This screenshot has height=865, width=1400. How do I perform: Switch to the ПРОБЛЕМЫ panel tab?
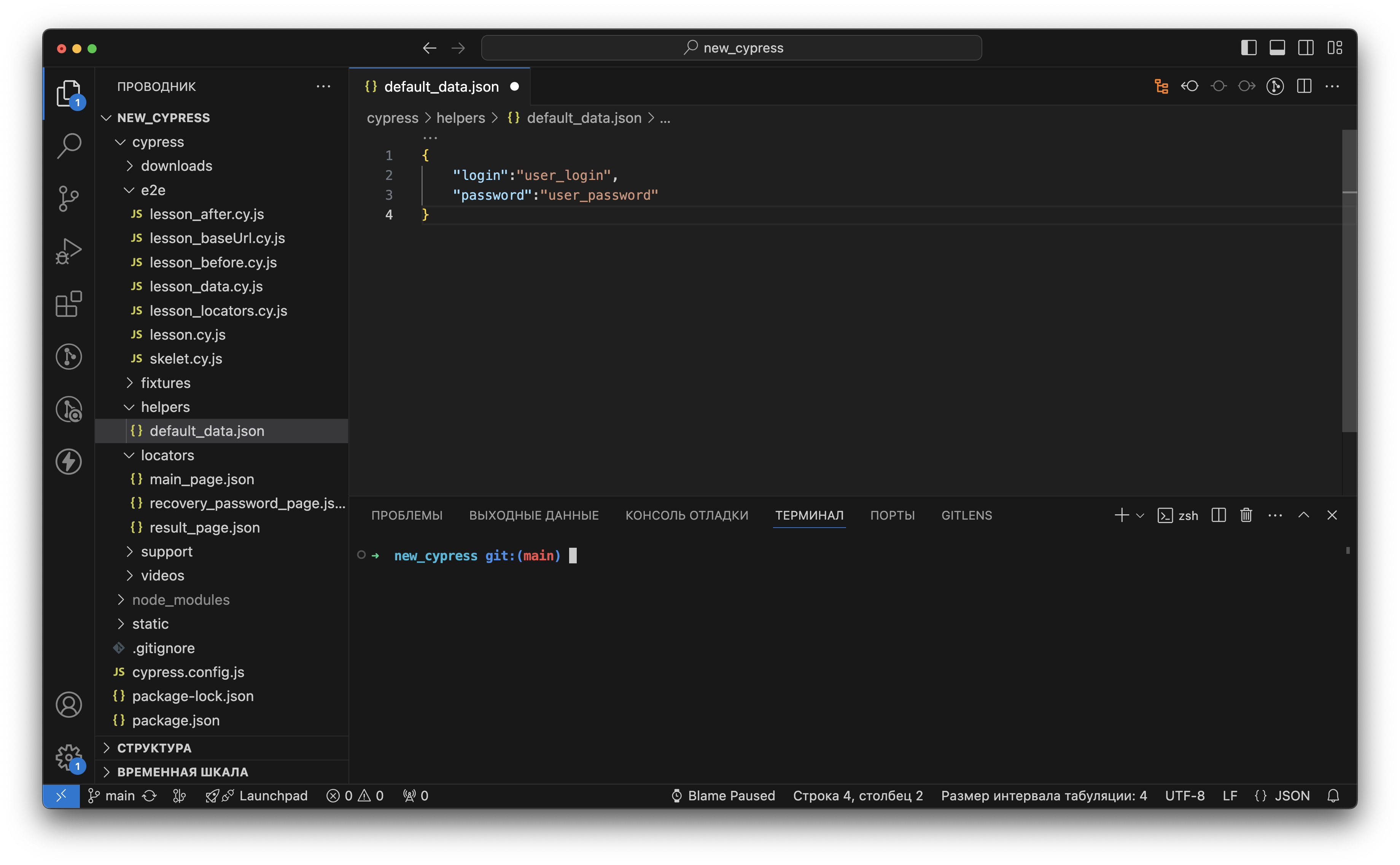[407, 515]
